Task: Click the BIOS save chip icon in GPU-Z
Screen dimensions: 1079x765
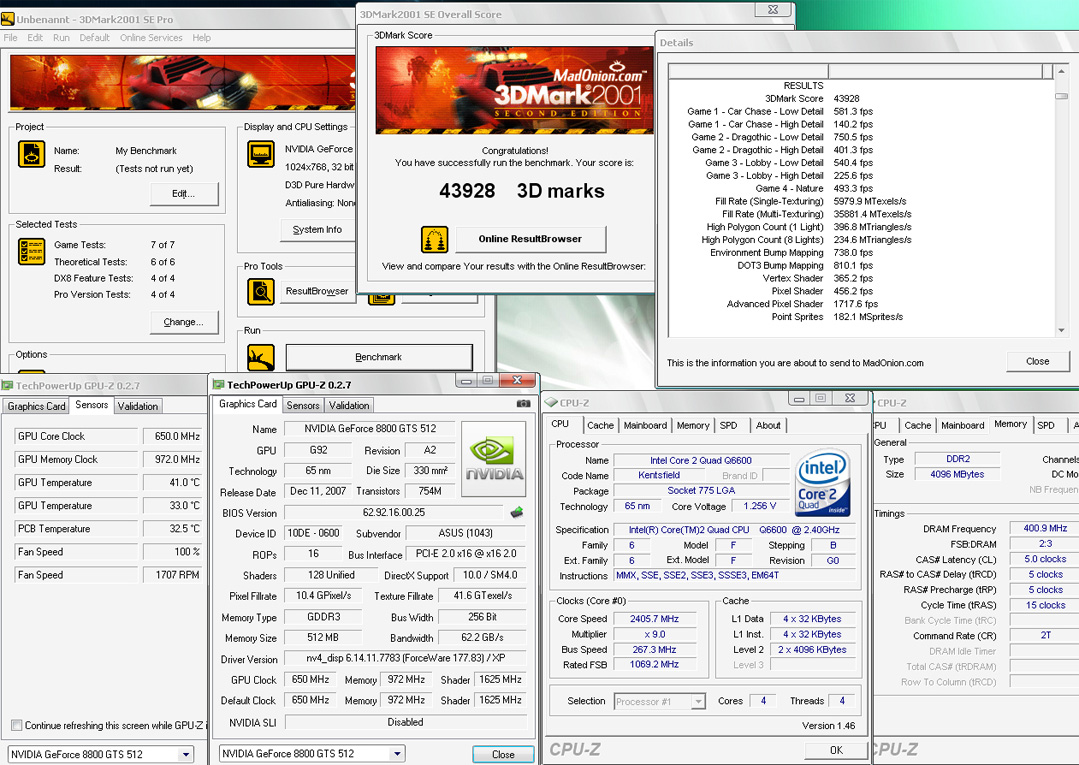Action: tap(517, 513)
